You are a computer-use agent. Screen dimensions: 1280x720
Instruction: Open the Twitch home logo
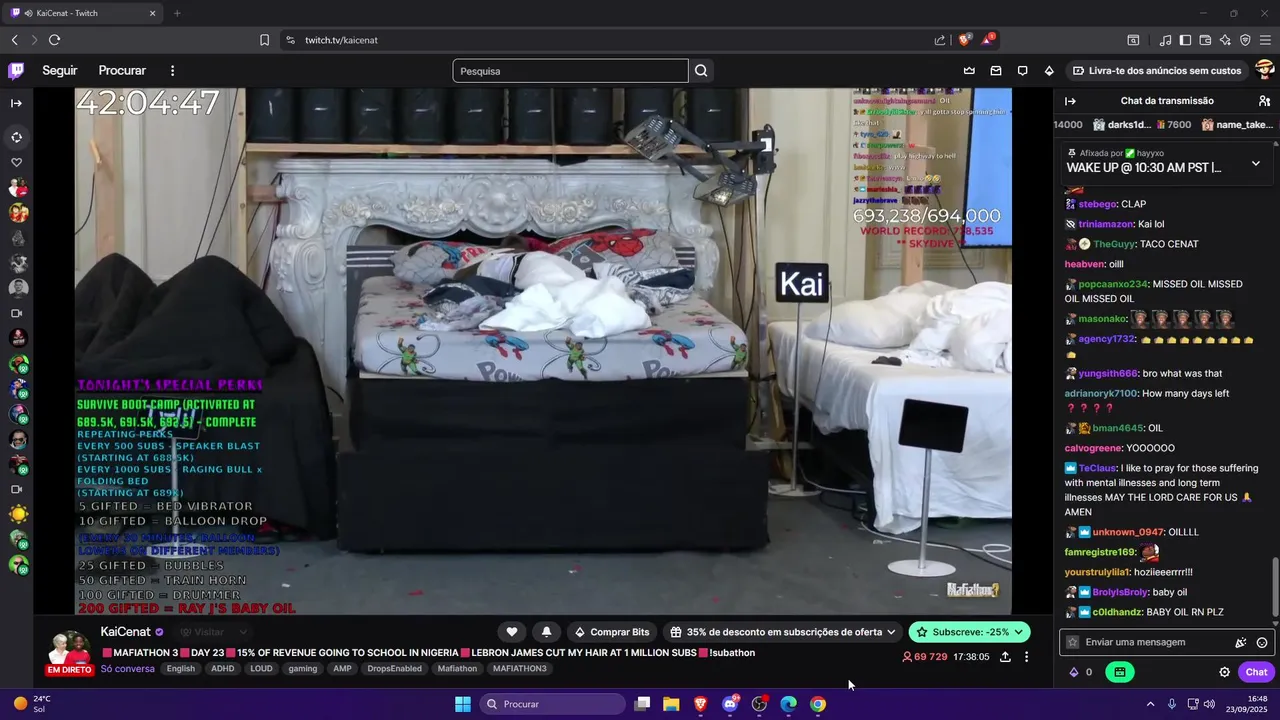tap(16, 70)
